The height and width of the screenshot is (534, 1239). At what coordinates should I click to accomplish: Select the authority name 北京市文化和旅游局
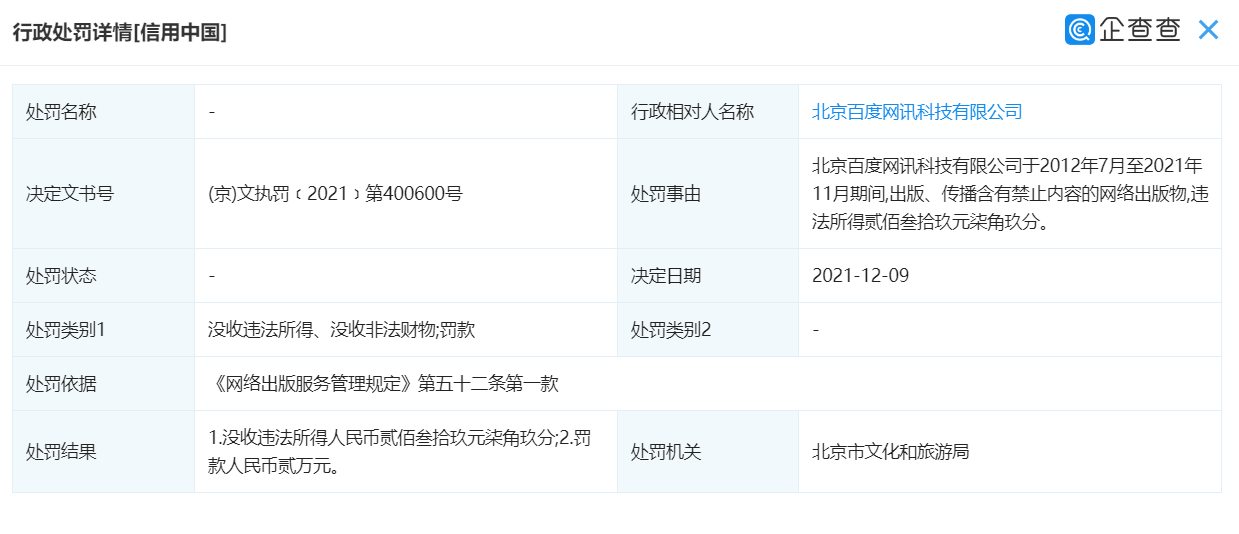pyautogui.click(x=891, y=452)
